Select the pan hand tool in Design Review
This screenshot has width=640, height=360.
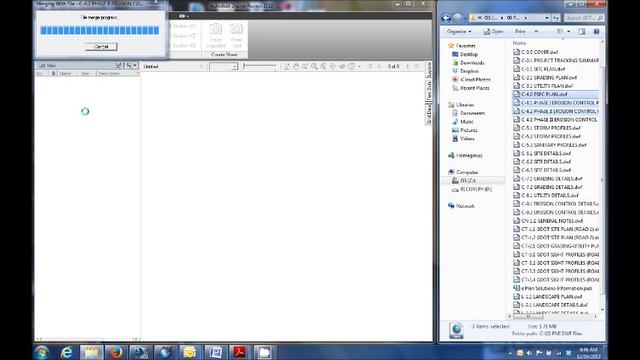click(296, 66)
